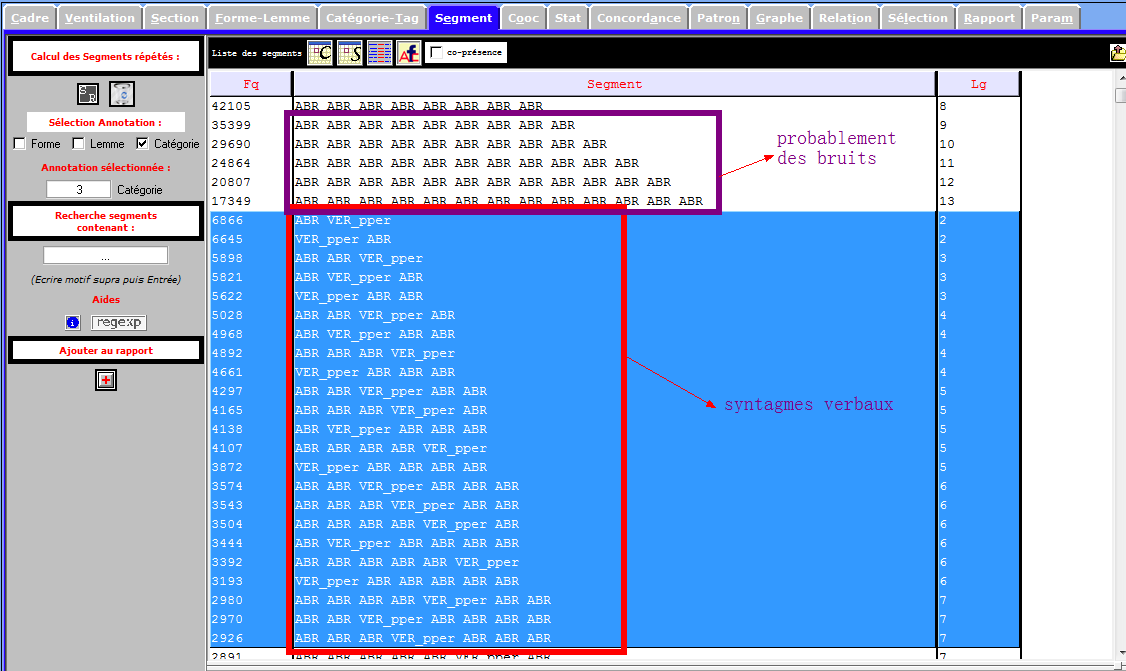Screen dimensions: 1126x671
Task: Click the scroll-shaped icon beside SR
Action: (x=121, y=94)
